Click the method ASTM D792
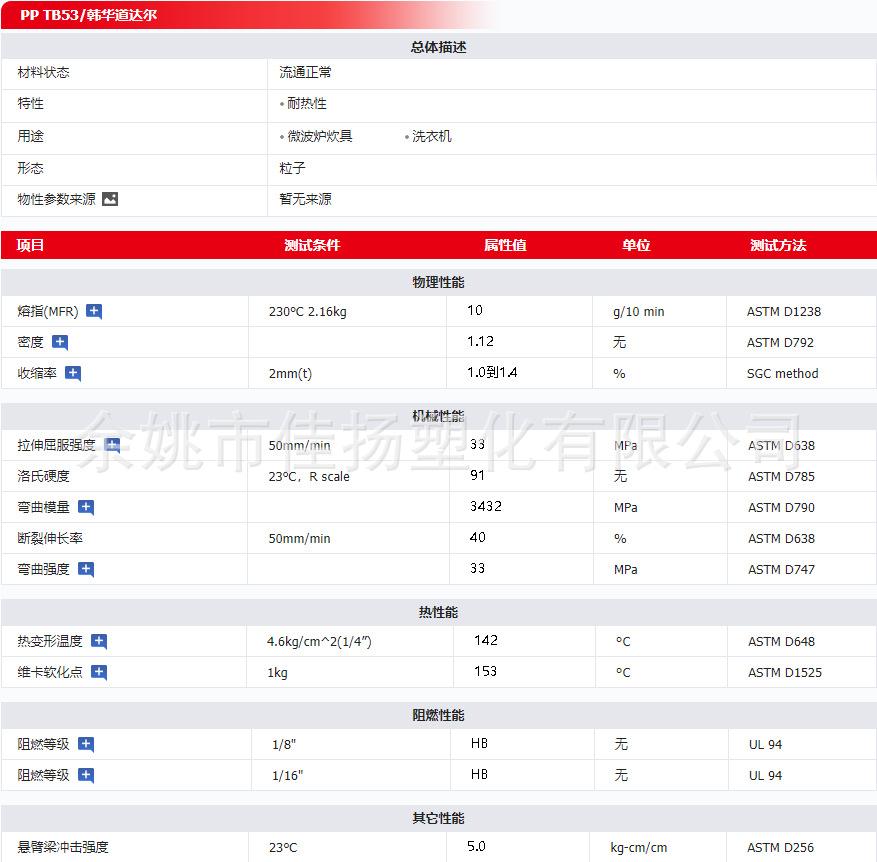 (780, 342)
